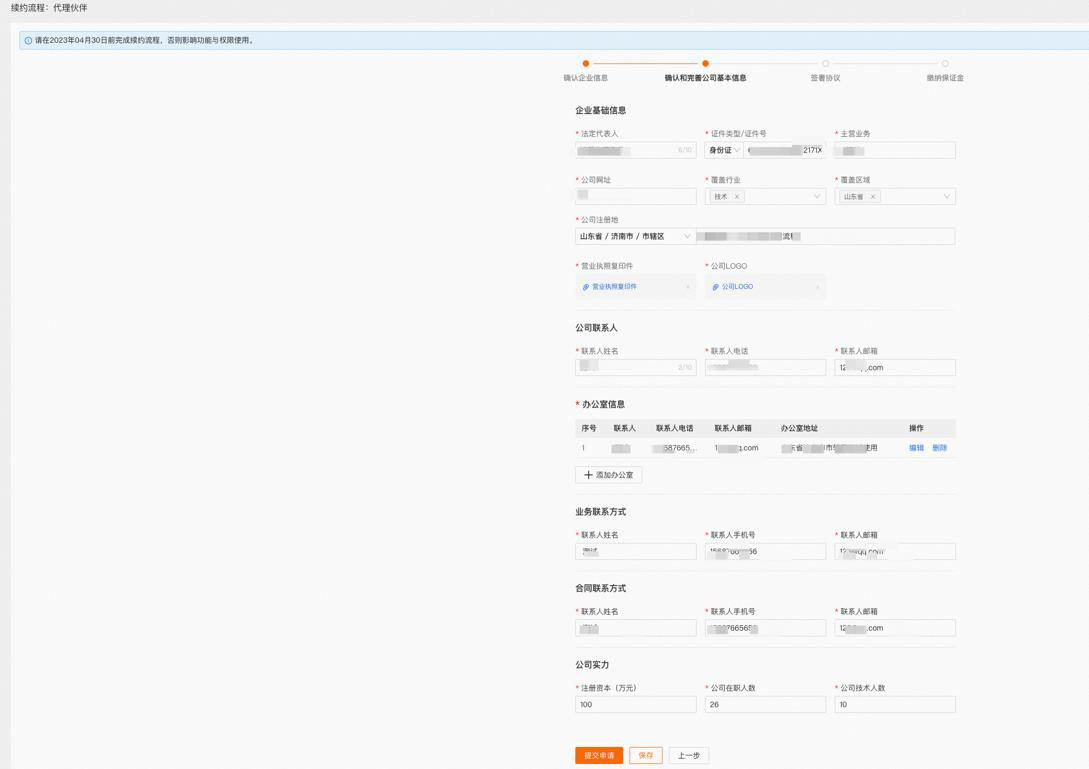Click the plus icon on 添加办公室
The image size is (1089, 769).
coord(588,475)
